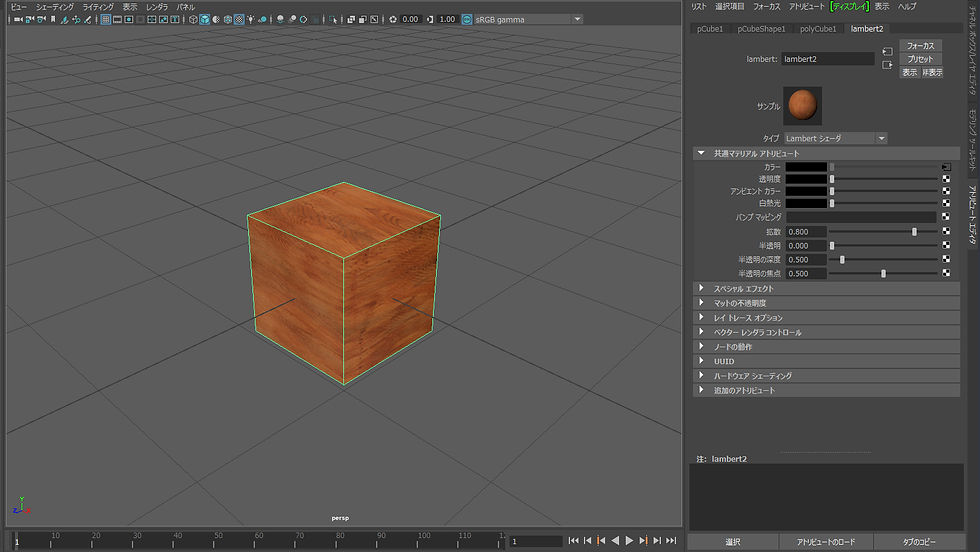The height and width of the screenshot is (552, 980).
Task: Toggle the view transform color management icon
Action: coord(467,19)
